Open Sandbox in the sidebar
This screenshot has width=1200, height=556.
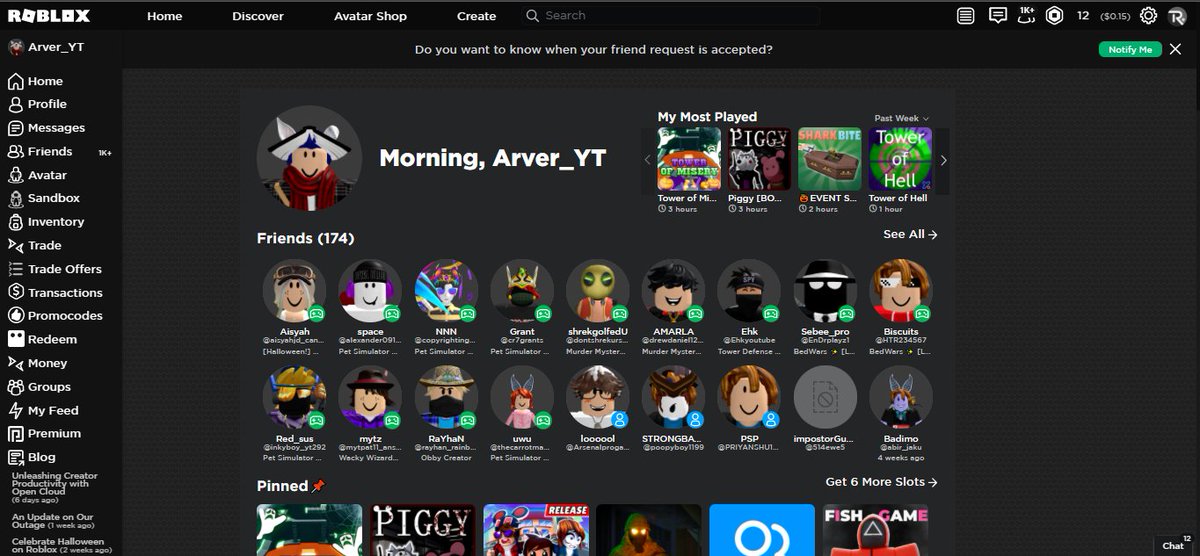[44, 198]
